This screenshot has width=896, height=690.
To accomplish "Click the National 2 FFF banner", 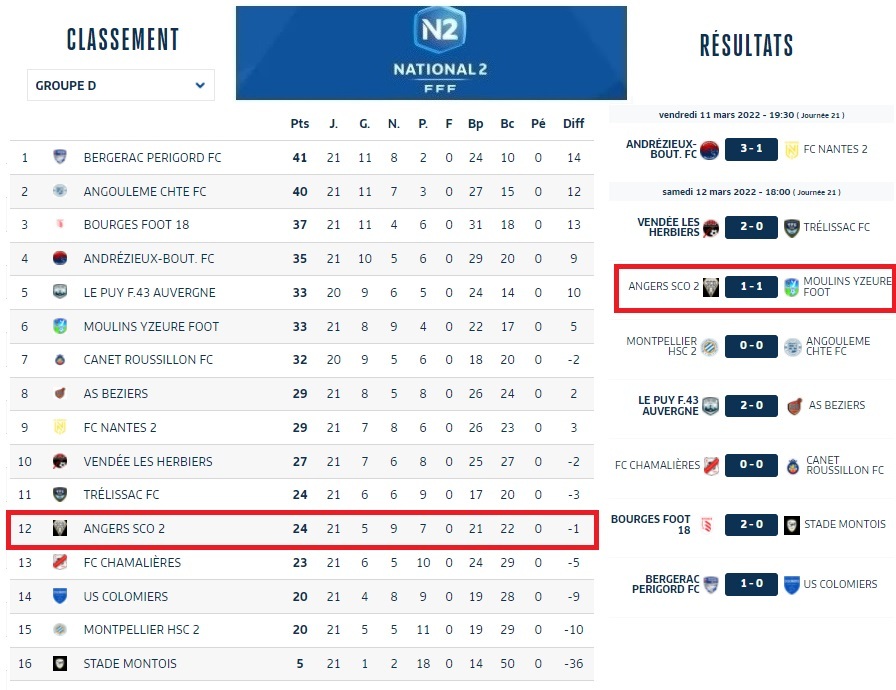I will pyautogui.click(x=431, y=53).
